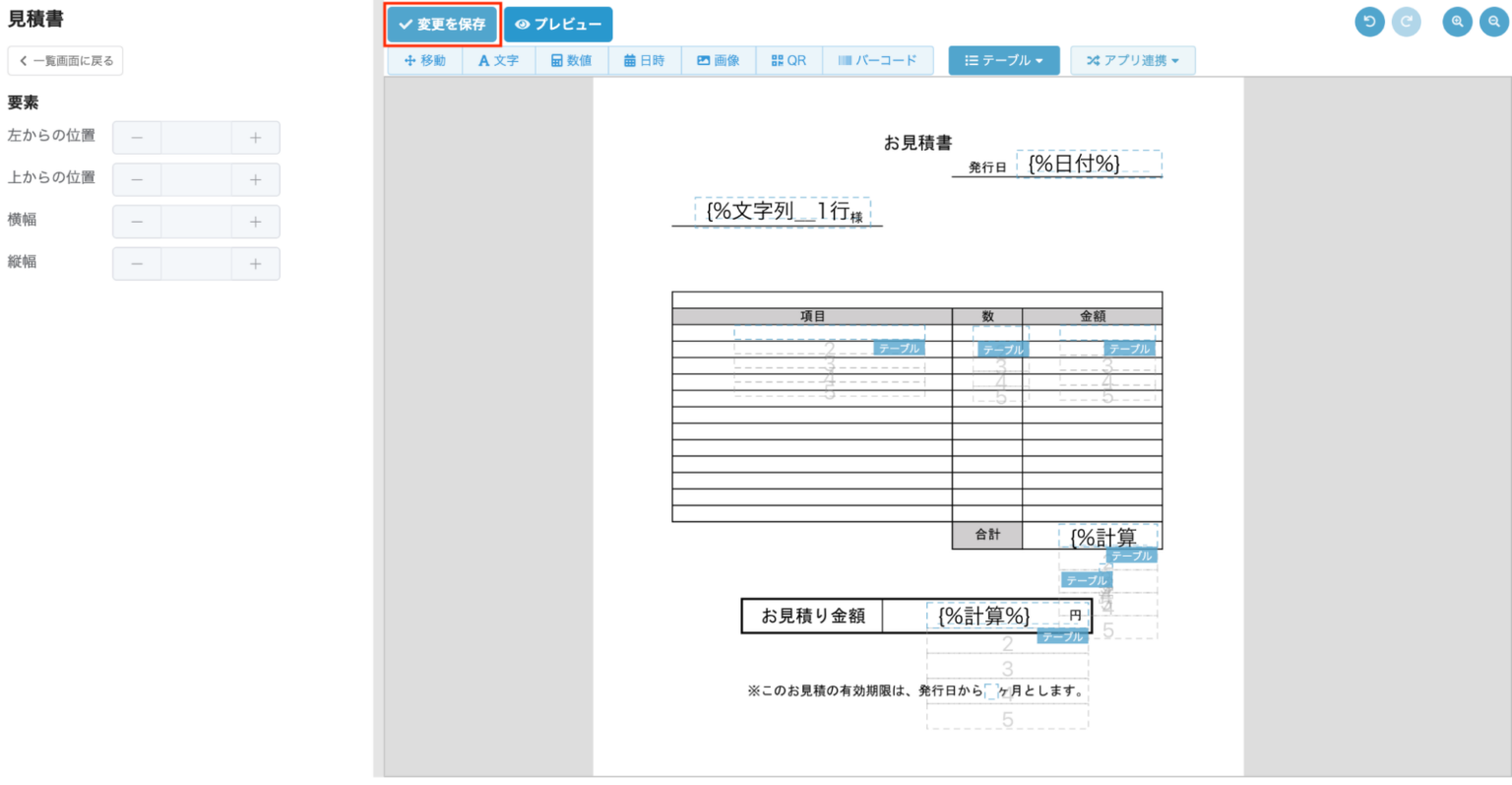Click the 上からの位置 input field
The height and width of the screenshot is (785, 1512).
pyautogui.click(x=196, y=179)
